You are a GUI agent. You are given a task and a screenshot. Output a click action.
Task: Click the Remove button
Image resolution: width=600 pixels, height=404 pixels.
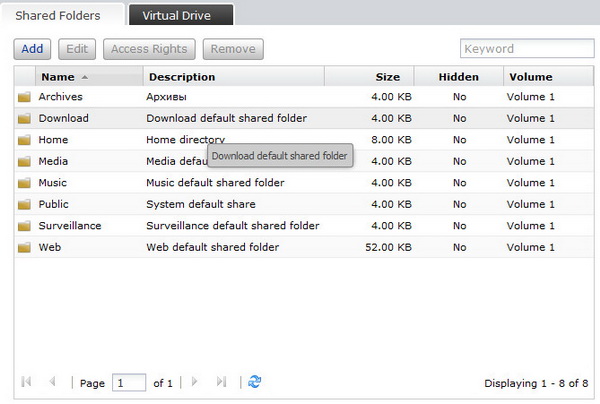click(232, 49)
